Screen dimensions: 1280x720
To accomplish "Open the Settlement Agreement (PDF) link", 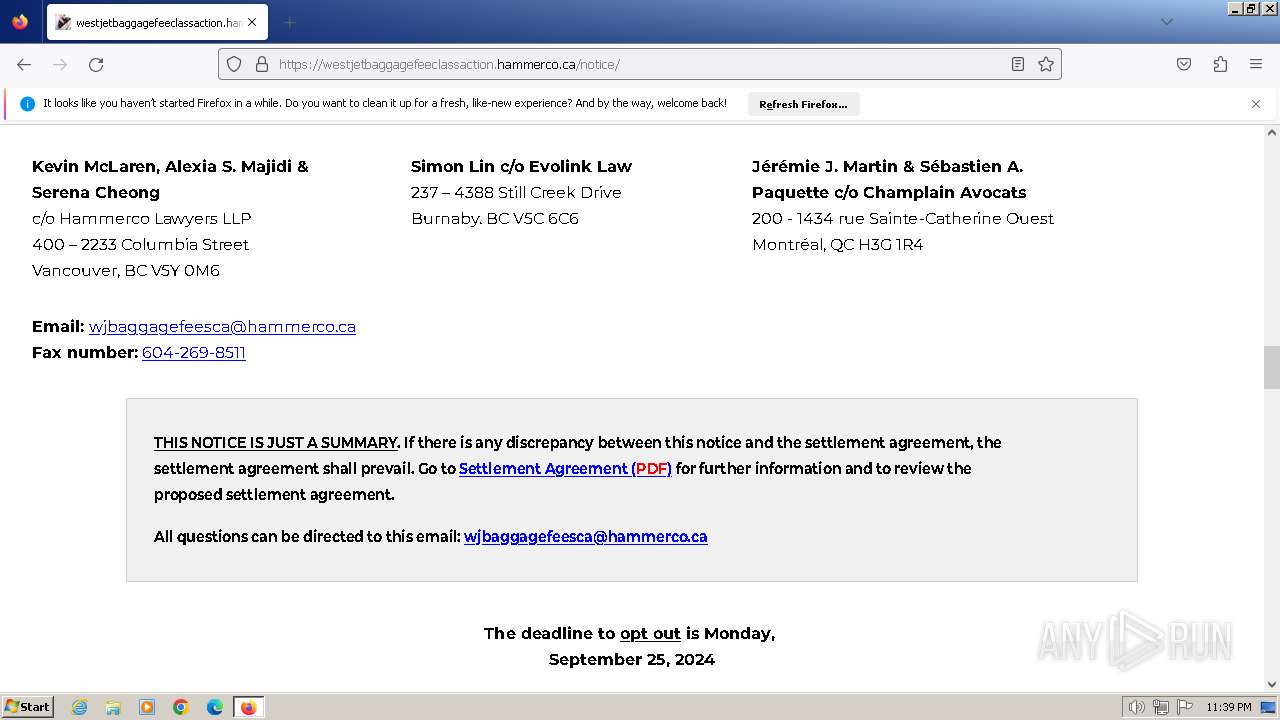I will pos(565,468).
